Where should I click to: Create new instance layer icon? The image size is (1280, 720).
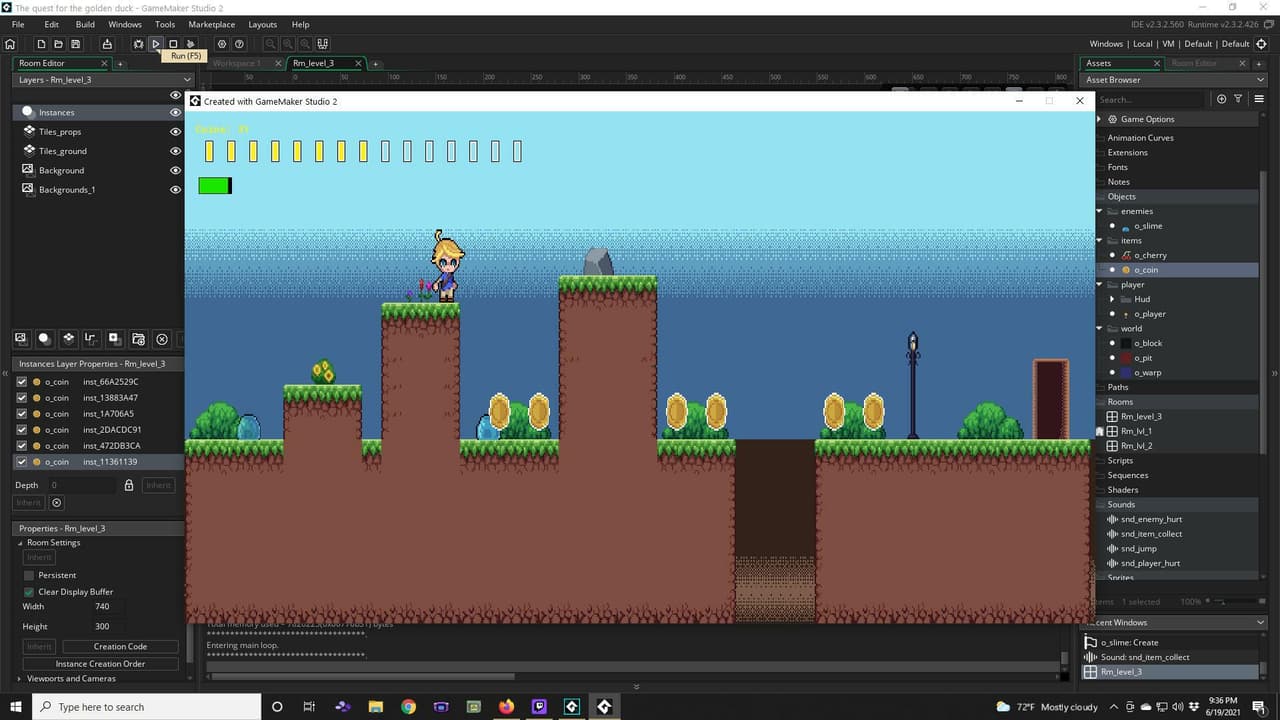click(x=44, y=339)
